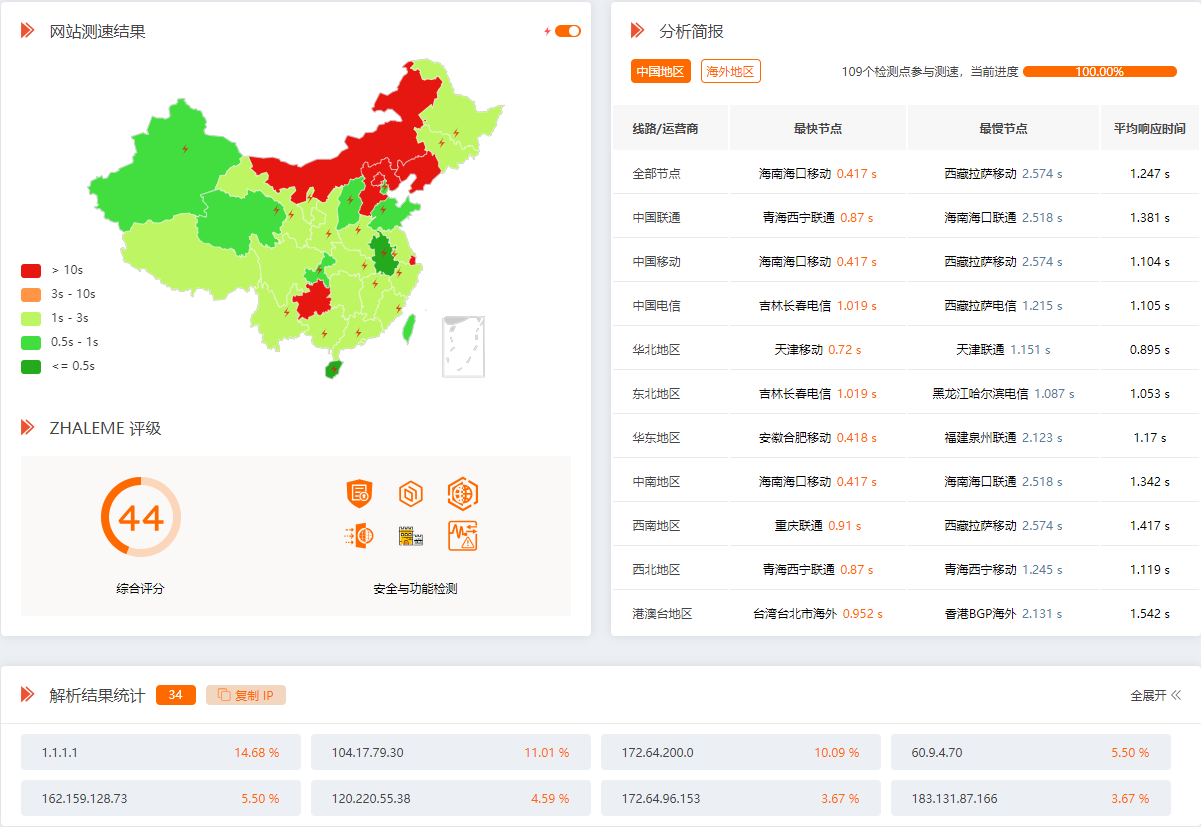Click the lightning marker on Xinjiang region
The height and width of the screenshot is (827, 1201).
[184, 149]
